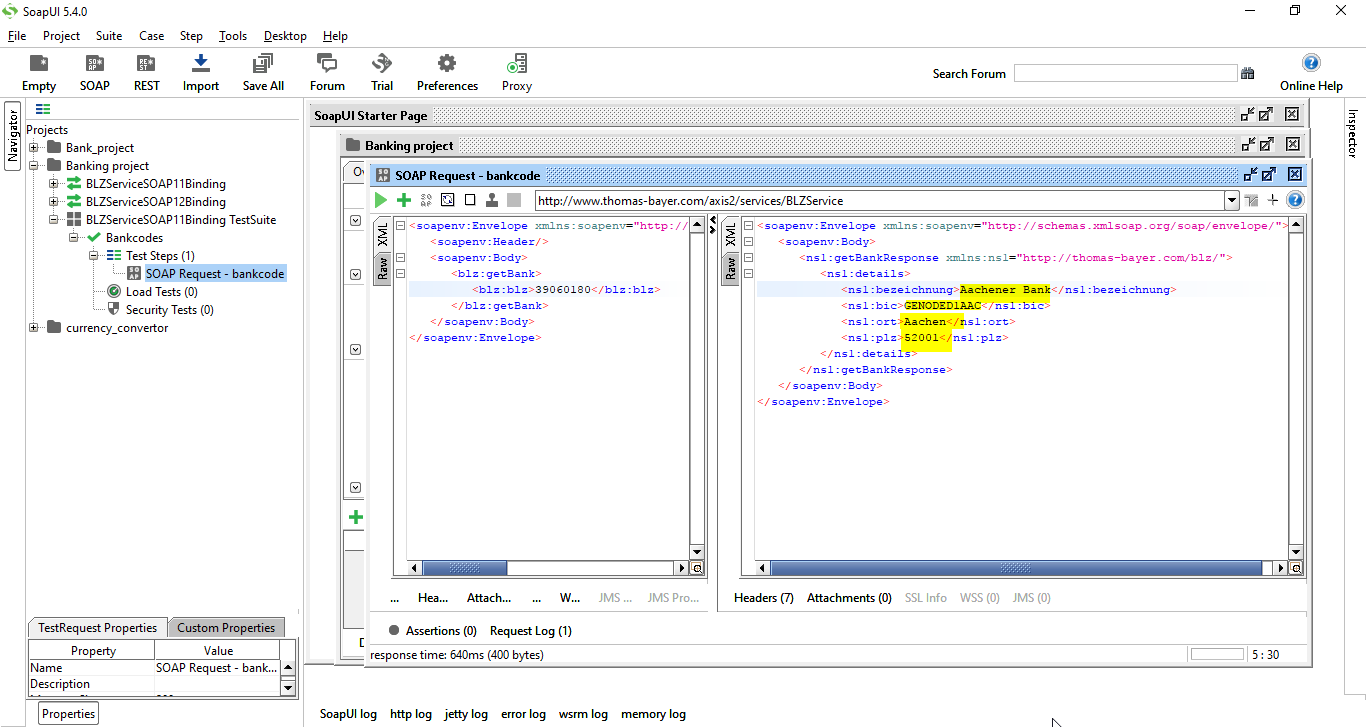This screenshot has height=727, width=1366.
Task: Create a new REST project
Action: pyautogui.click(x=146, y=71)
